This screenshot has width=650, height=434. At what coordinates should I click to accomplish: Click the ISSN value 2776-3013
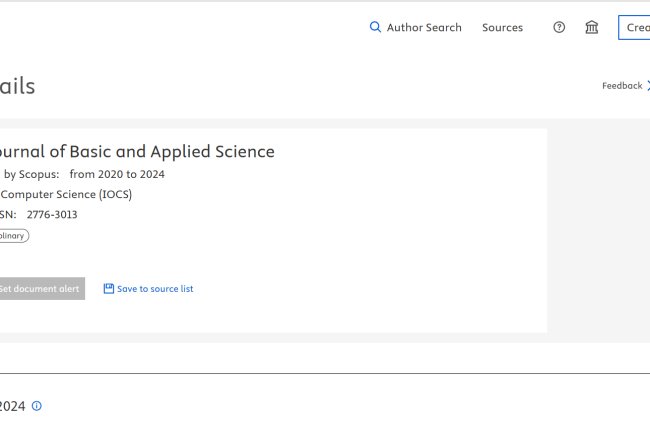pos(52,214)
